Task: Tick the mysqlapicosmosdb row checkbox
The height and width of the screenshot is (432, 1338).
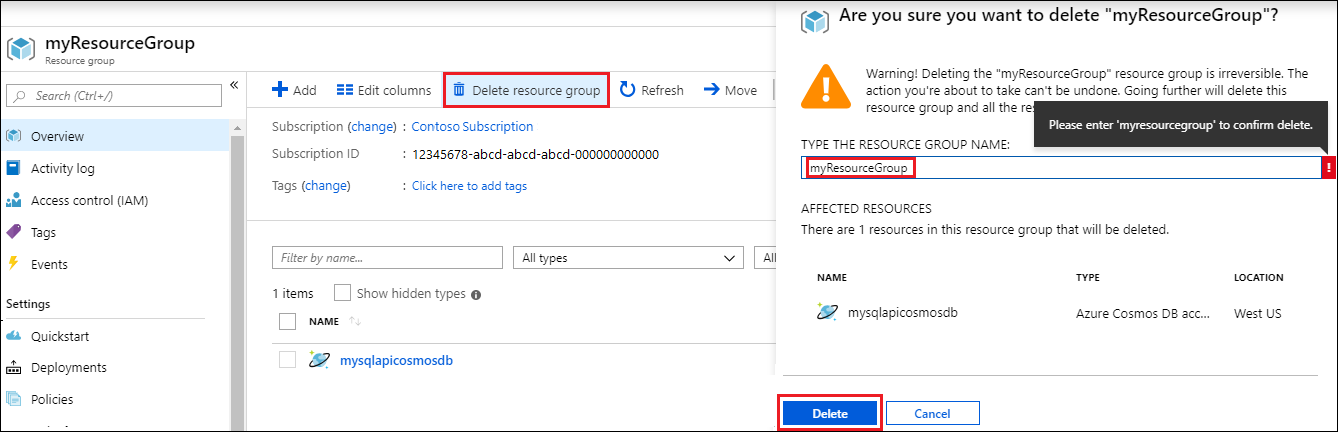Action: click(x=288, y=360)
